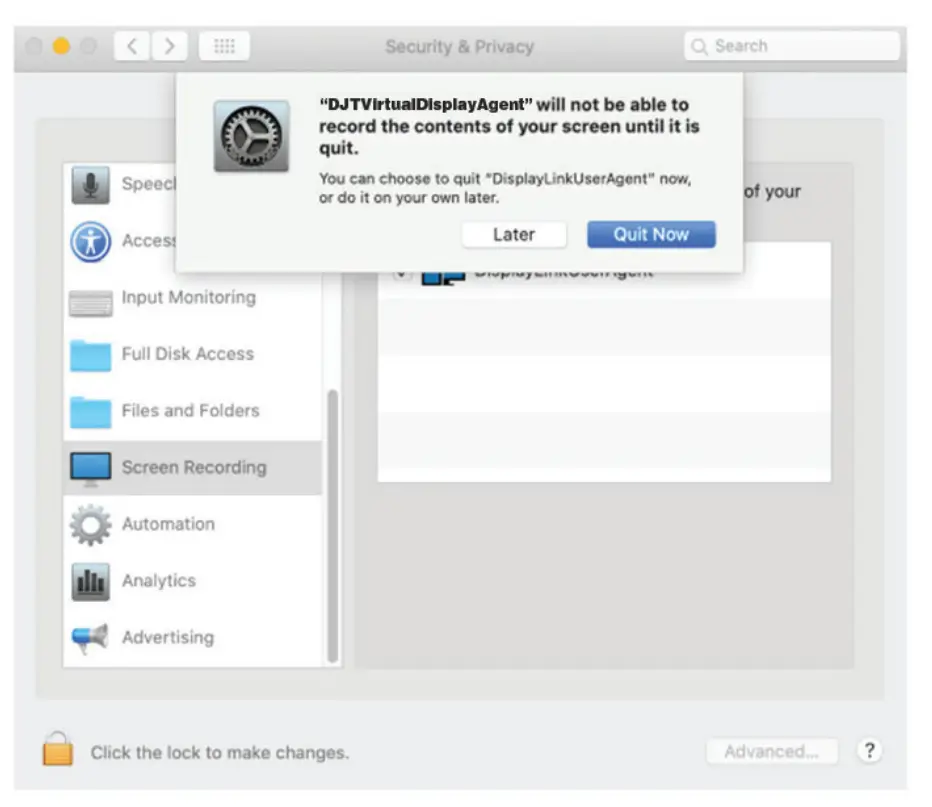Select the Advertising megaphone icon
Screen dimensions: 932x807
click(90, 637)
